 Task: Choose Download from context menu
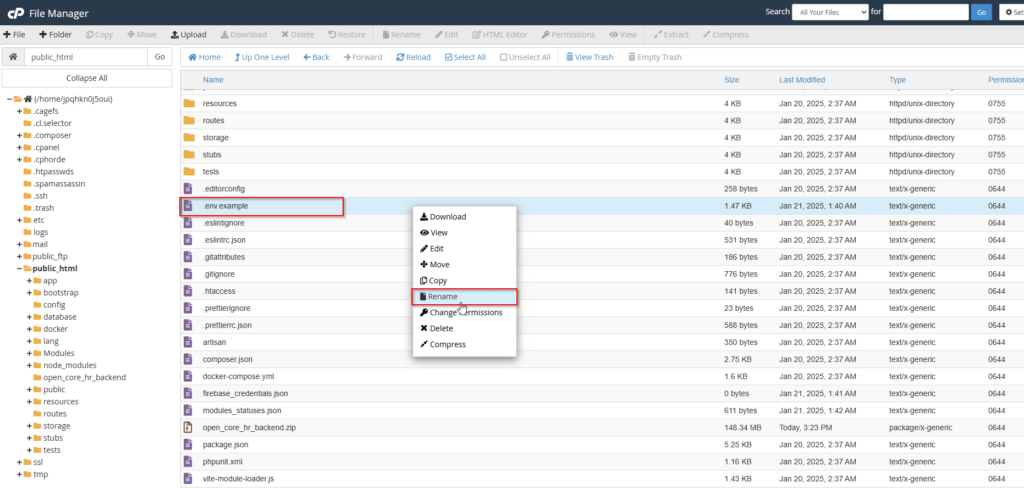pyautogui.click(x=464, y=217)
